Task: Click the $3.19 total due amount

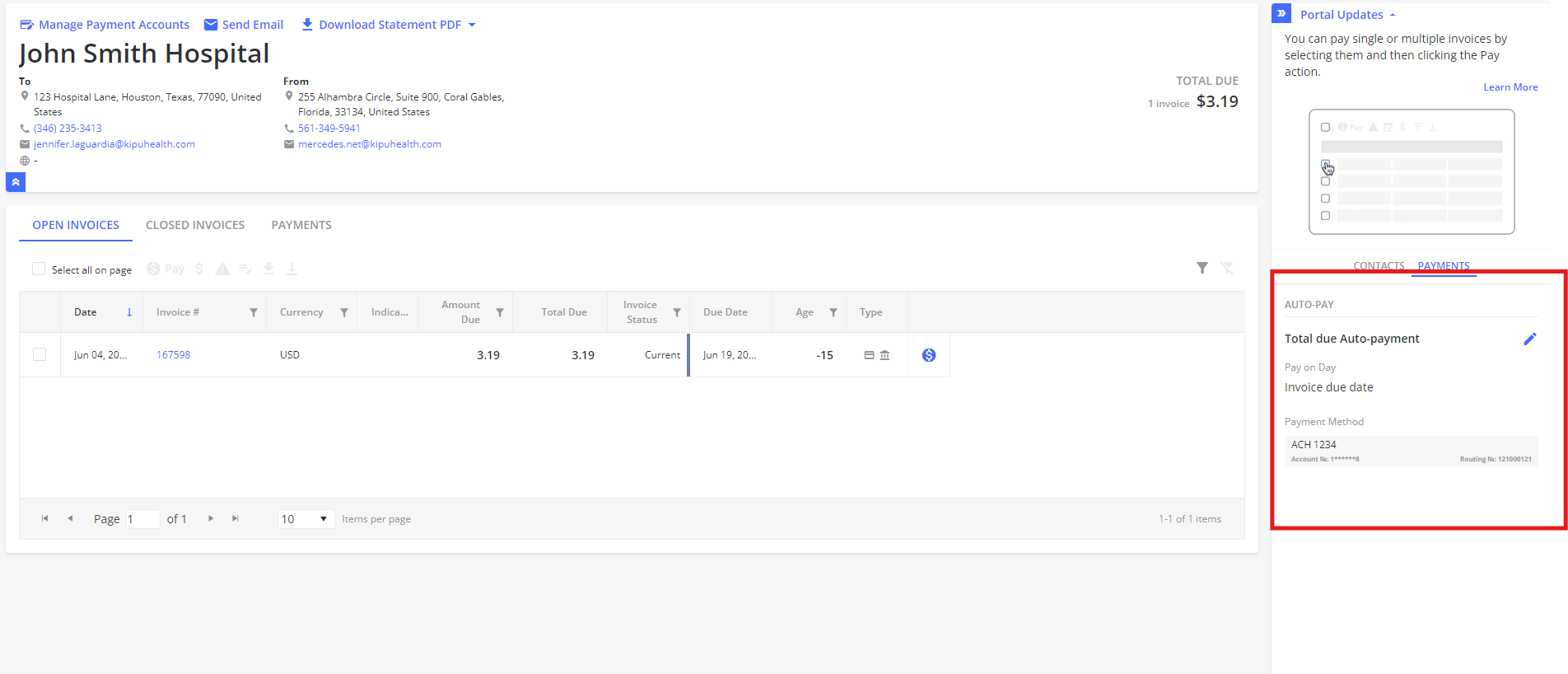Action: point(1217,101)
